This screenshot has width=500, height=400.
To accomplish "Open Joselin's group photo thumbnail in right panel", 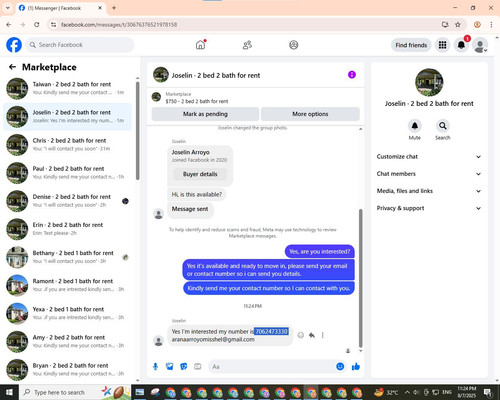I will (429, 82).
